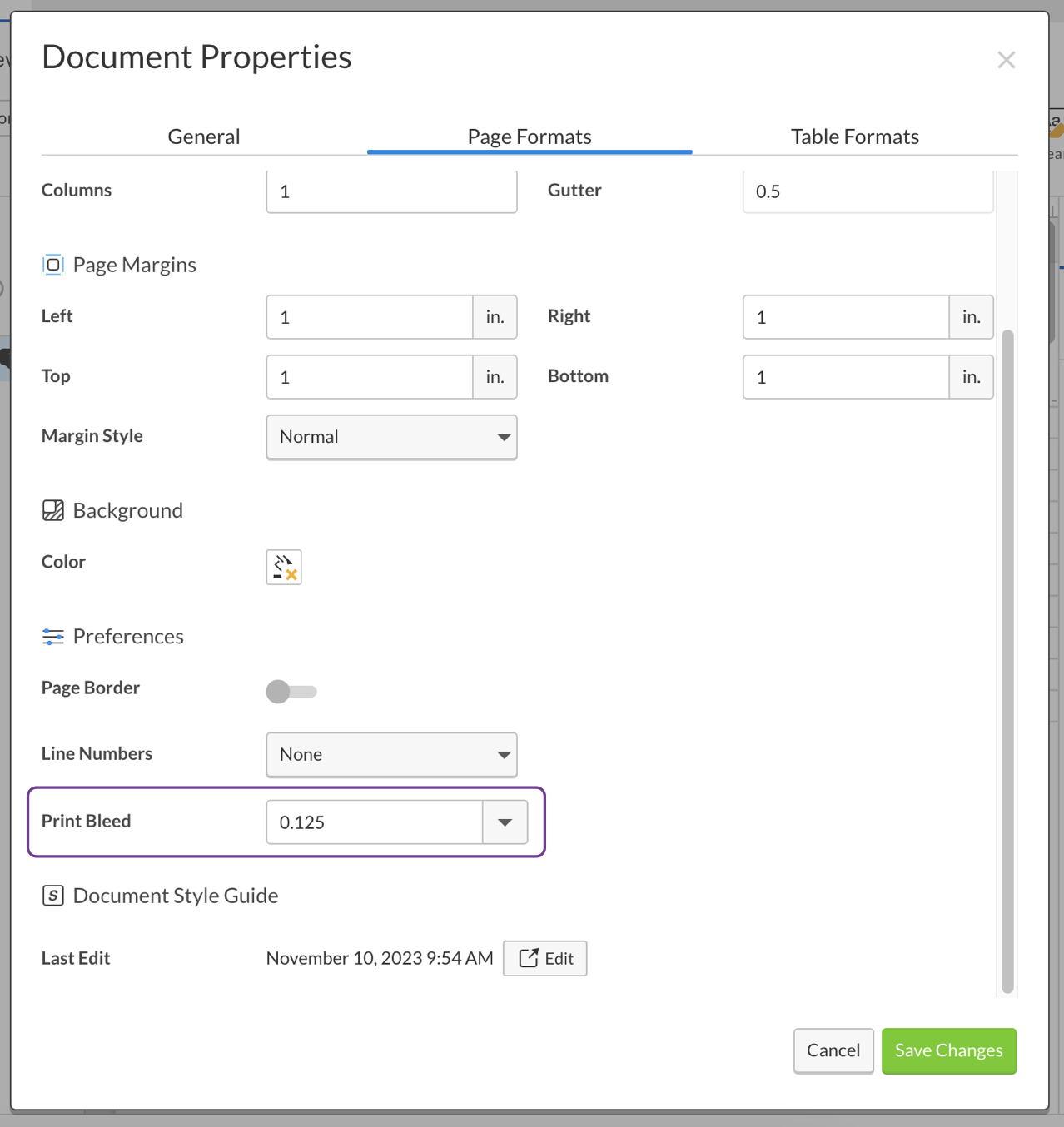Click the Document Style Guide 'S' icon
1064x1127 pixels.
tap(52, 896)
